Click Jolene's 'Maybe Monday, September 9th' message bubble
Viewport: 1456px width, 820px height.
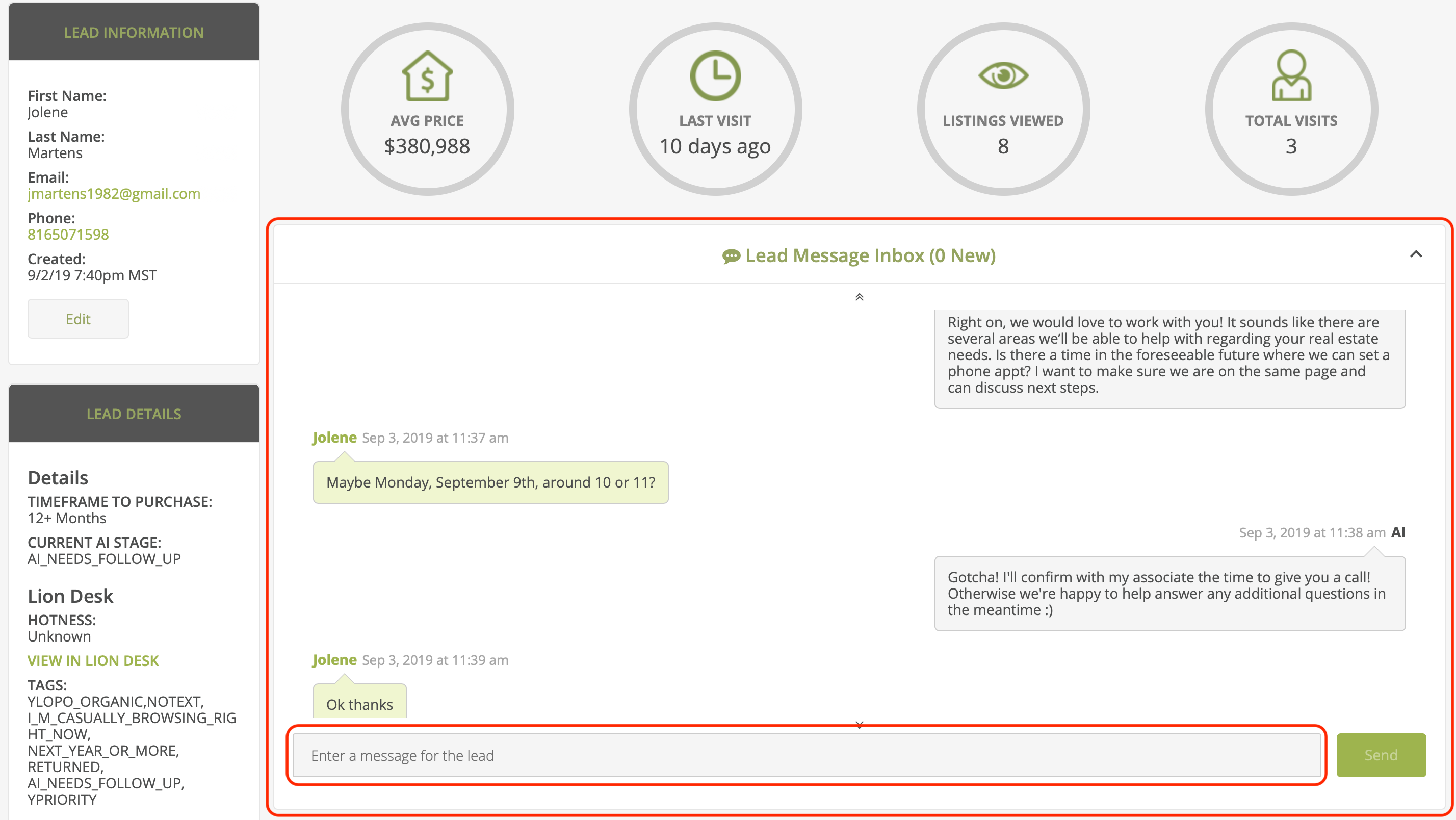(490, 482)
